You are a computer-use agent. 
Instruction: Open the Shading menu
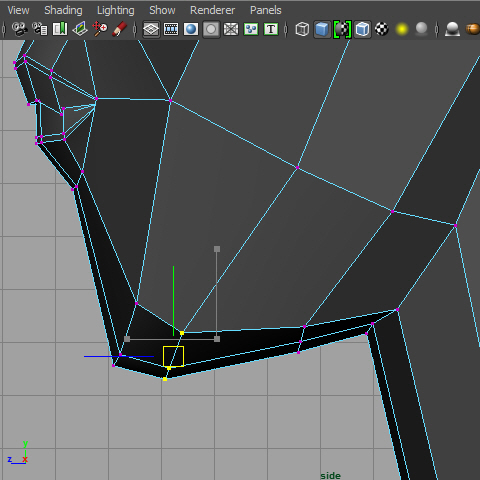[x=63, y=10]
